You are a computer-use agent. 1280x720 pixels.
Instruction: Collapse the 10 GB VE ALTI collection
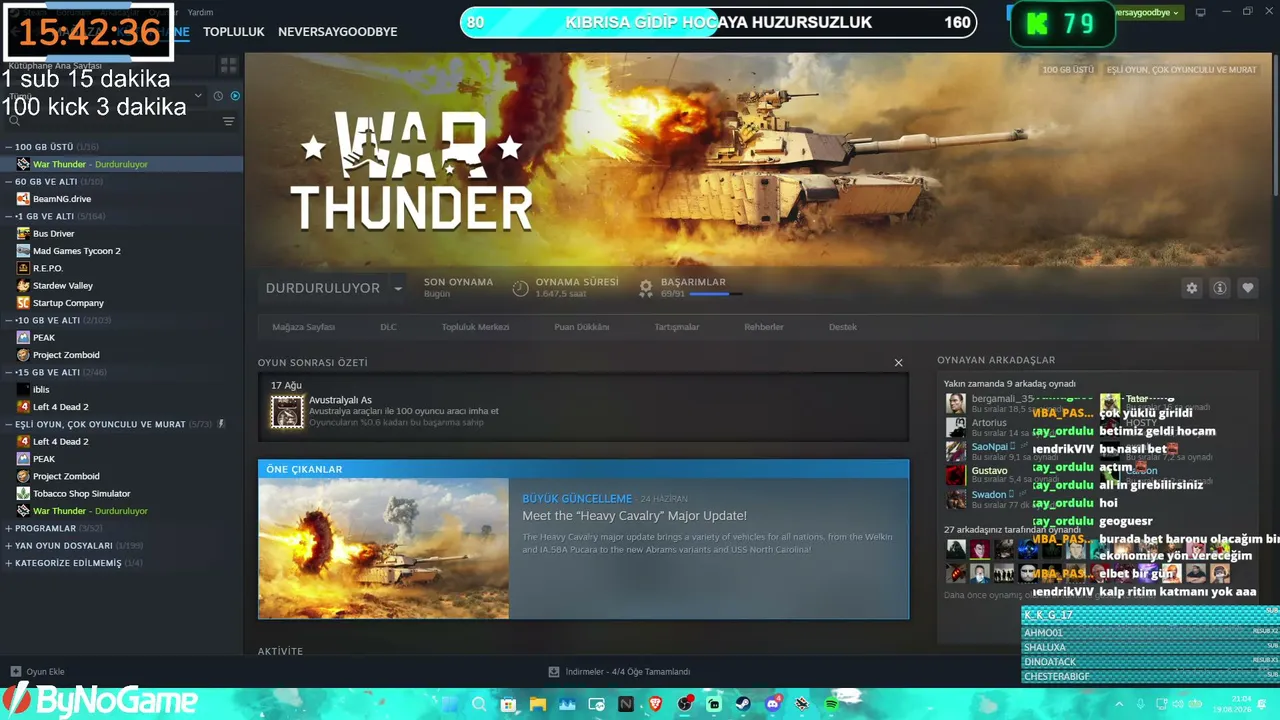(9, 320)
